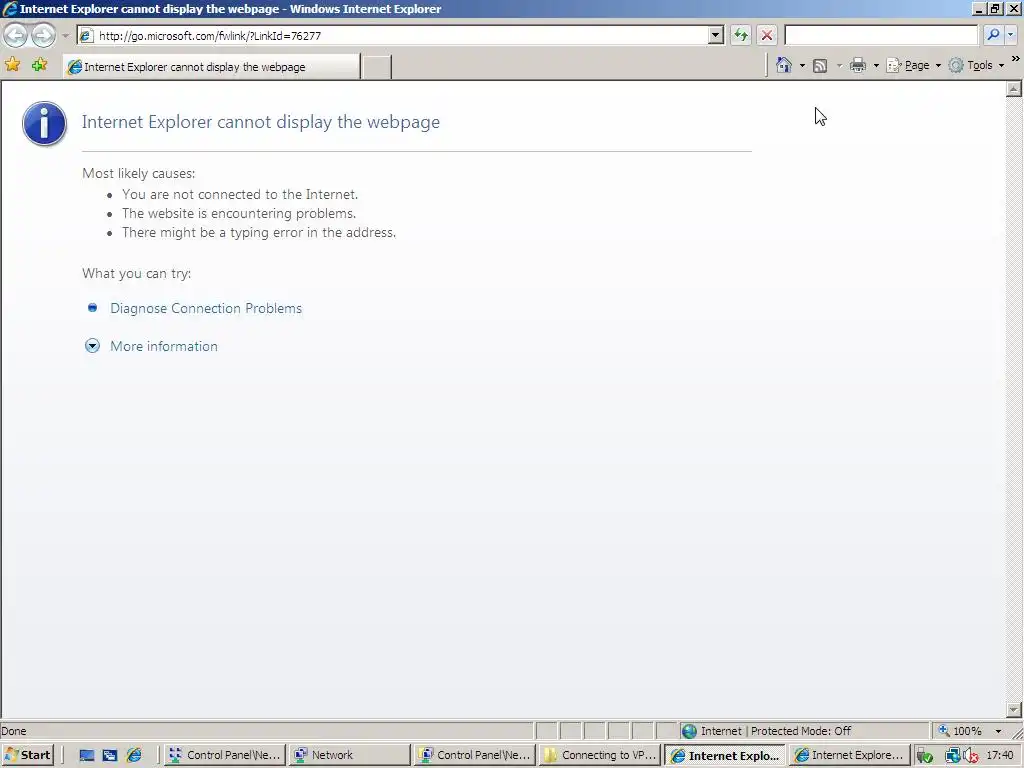Open search provider options dropdown
Image resolution: width=1024 pixels, height=768 pixels.
click(x=1010, y=35)
